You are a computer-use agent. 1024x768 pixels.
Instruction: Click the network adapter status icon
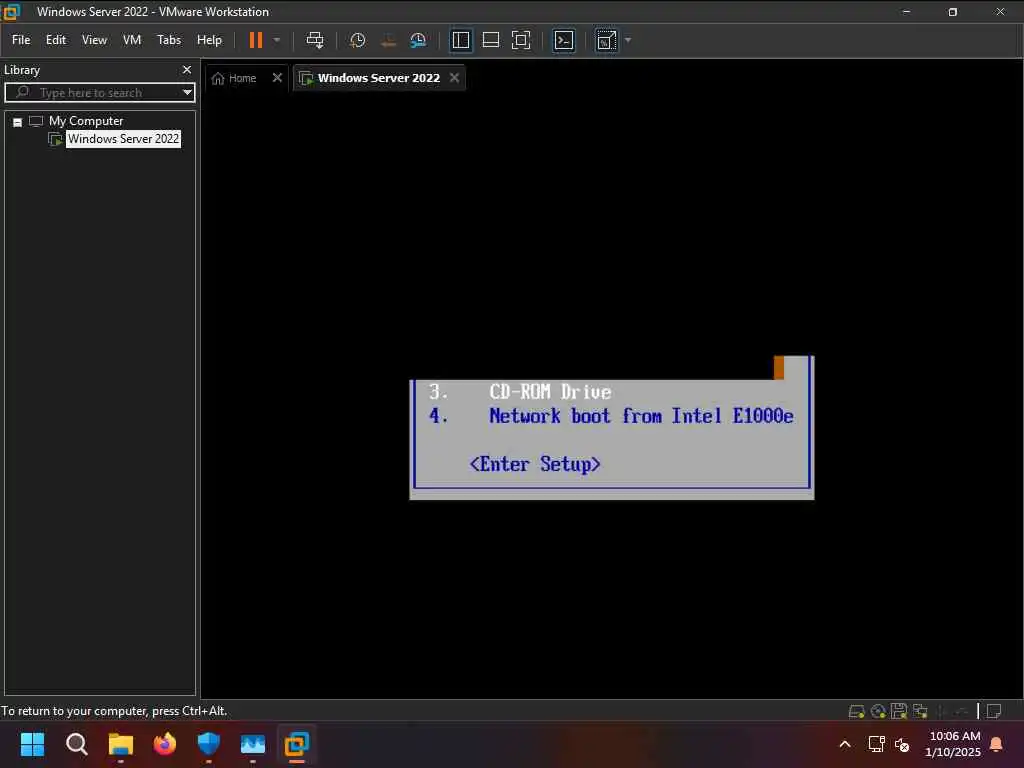coord(920,711)
